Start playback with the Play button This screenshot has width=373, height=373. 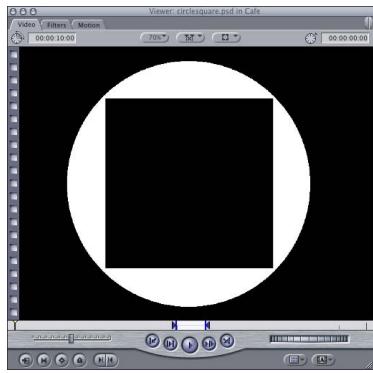[x=190, y=345]
